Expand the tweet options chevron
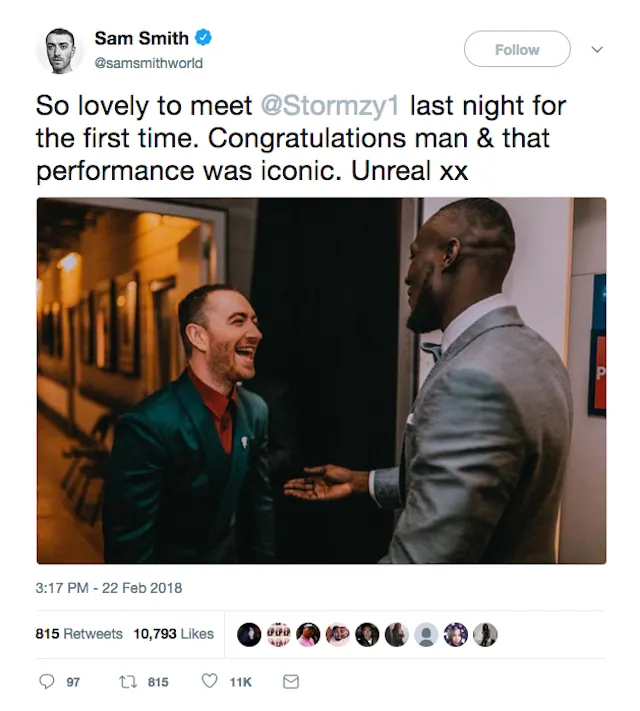The width and height of the screenshot is (640, 711). tap(598, 49)
